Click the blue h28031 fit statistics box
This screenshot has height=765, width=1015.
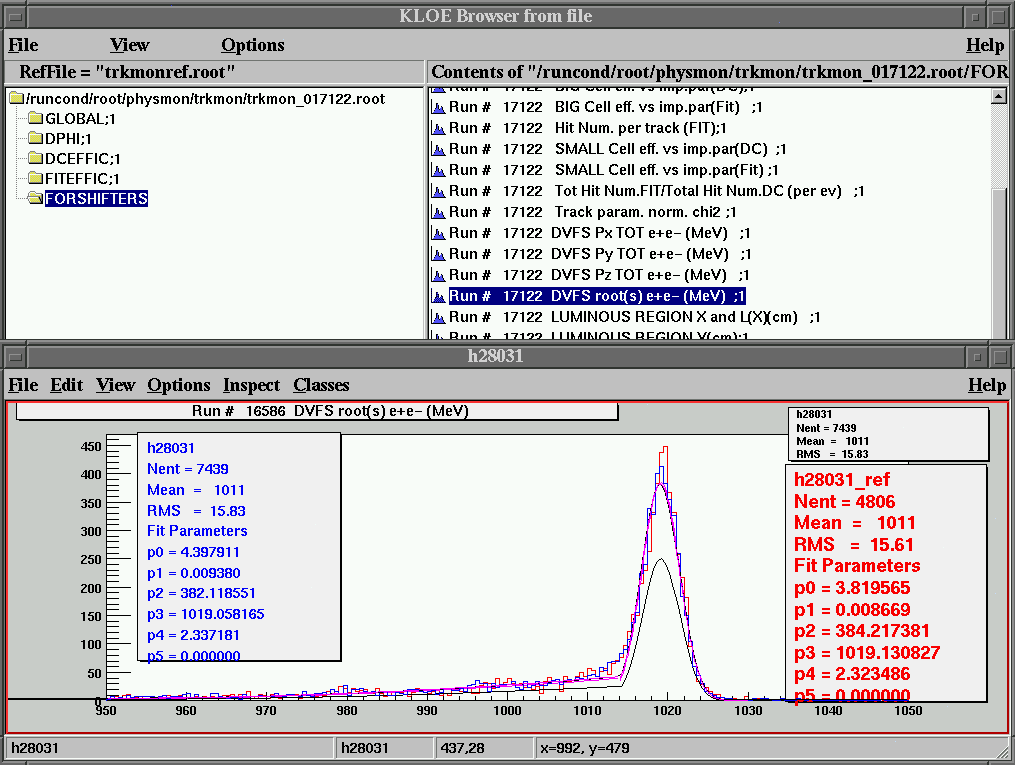240,548
